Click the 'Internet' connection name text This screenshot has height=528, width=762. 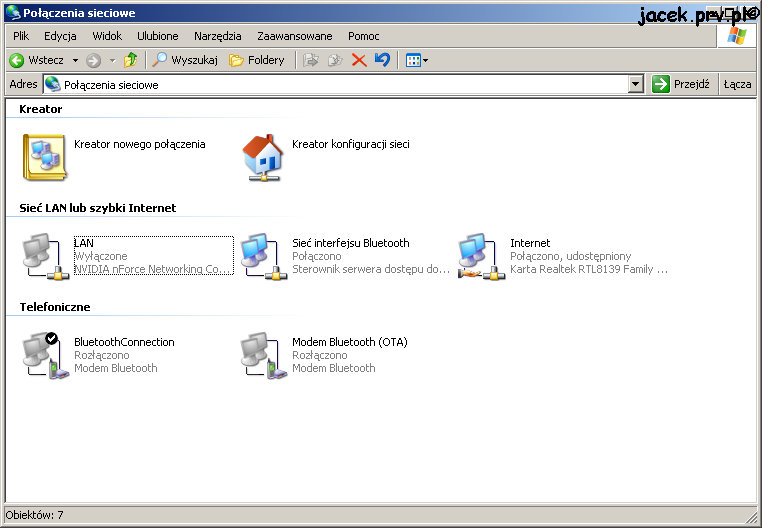point(530,243)
